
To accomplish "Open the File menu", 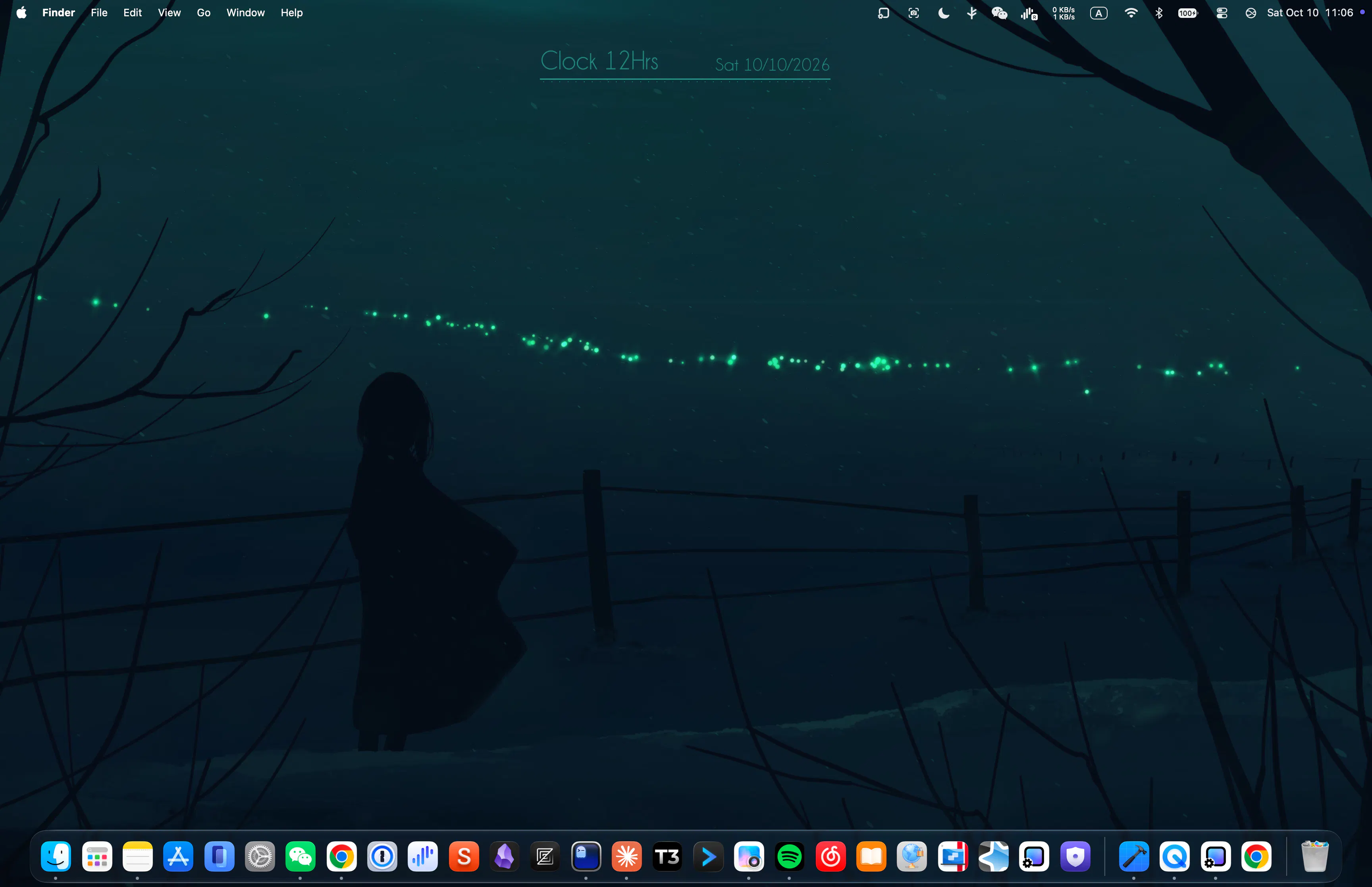I will (99, 13).
